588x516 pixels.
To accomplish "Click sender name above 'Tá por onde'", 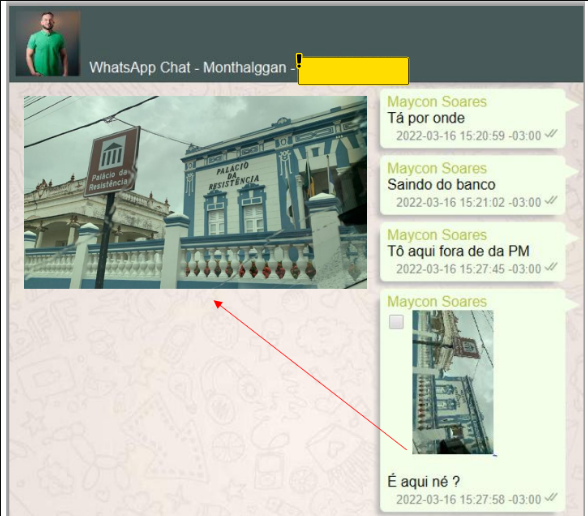I will tap(437, 102).
